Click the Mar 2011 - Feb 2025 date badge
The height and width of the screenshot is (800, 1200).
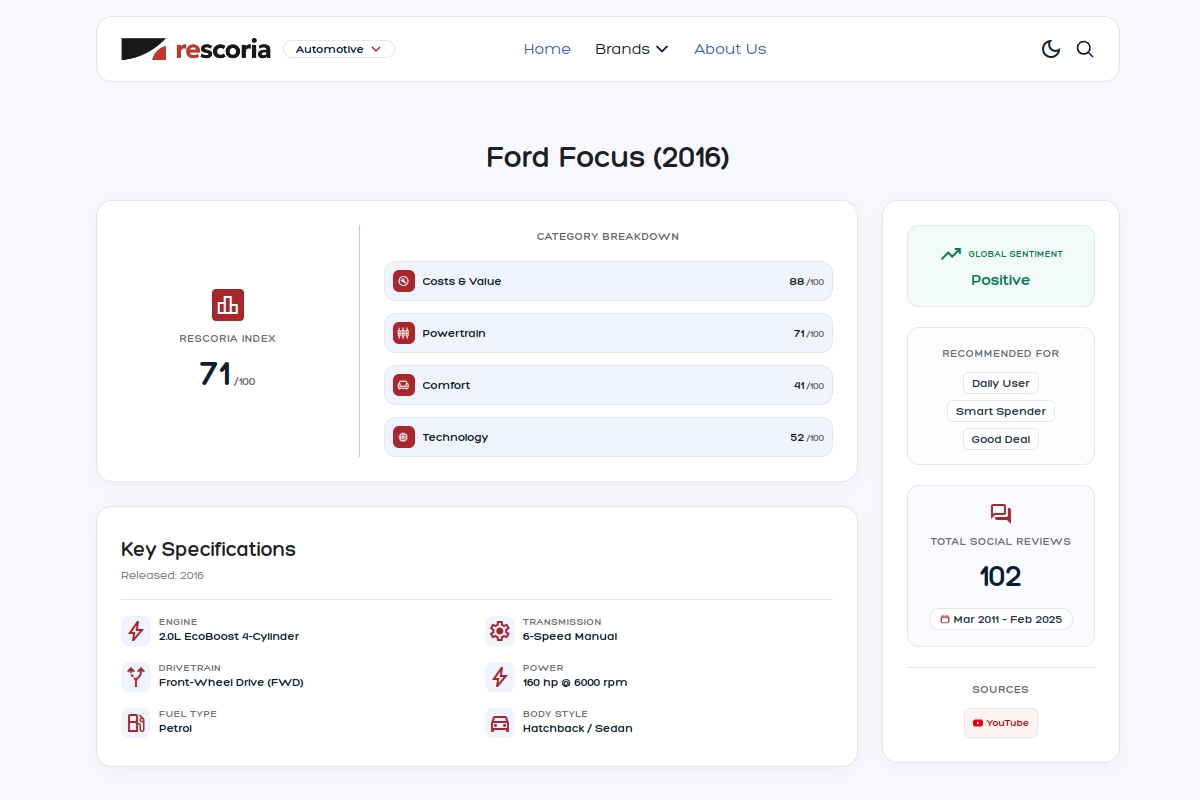[x=1001, y=619]
